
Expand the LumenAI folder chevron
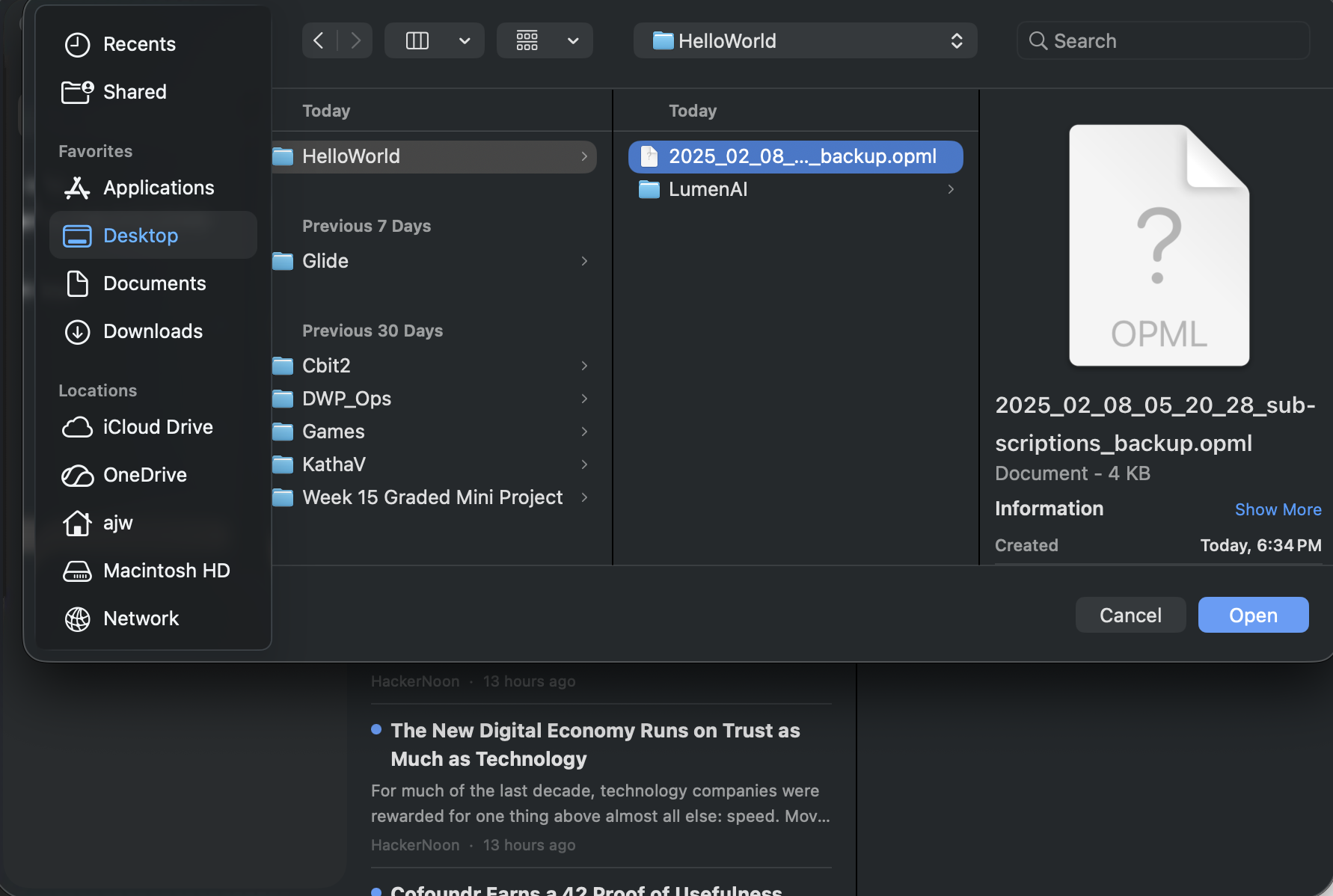[951, 189]
